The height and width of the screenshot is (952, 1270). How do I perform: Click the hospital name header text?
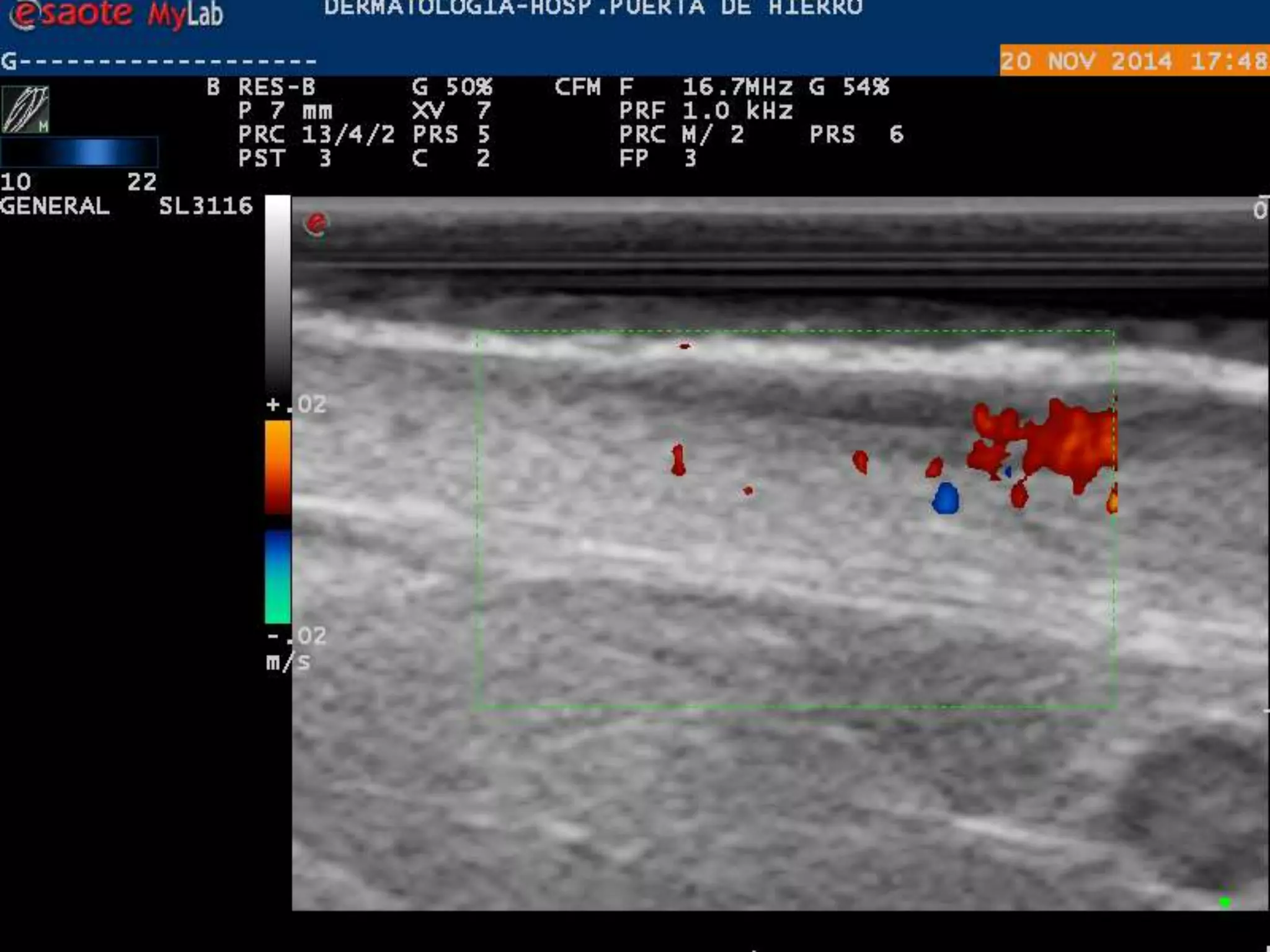coord(593,8)
